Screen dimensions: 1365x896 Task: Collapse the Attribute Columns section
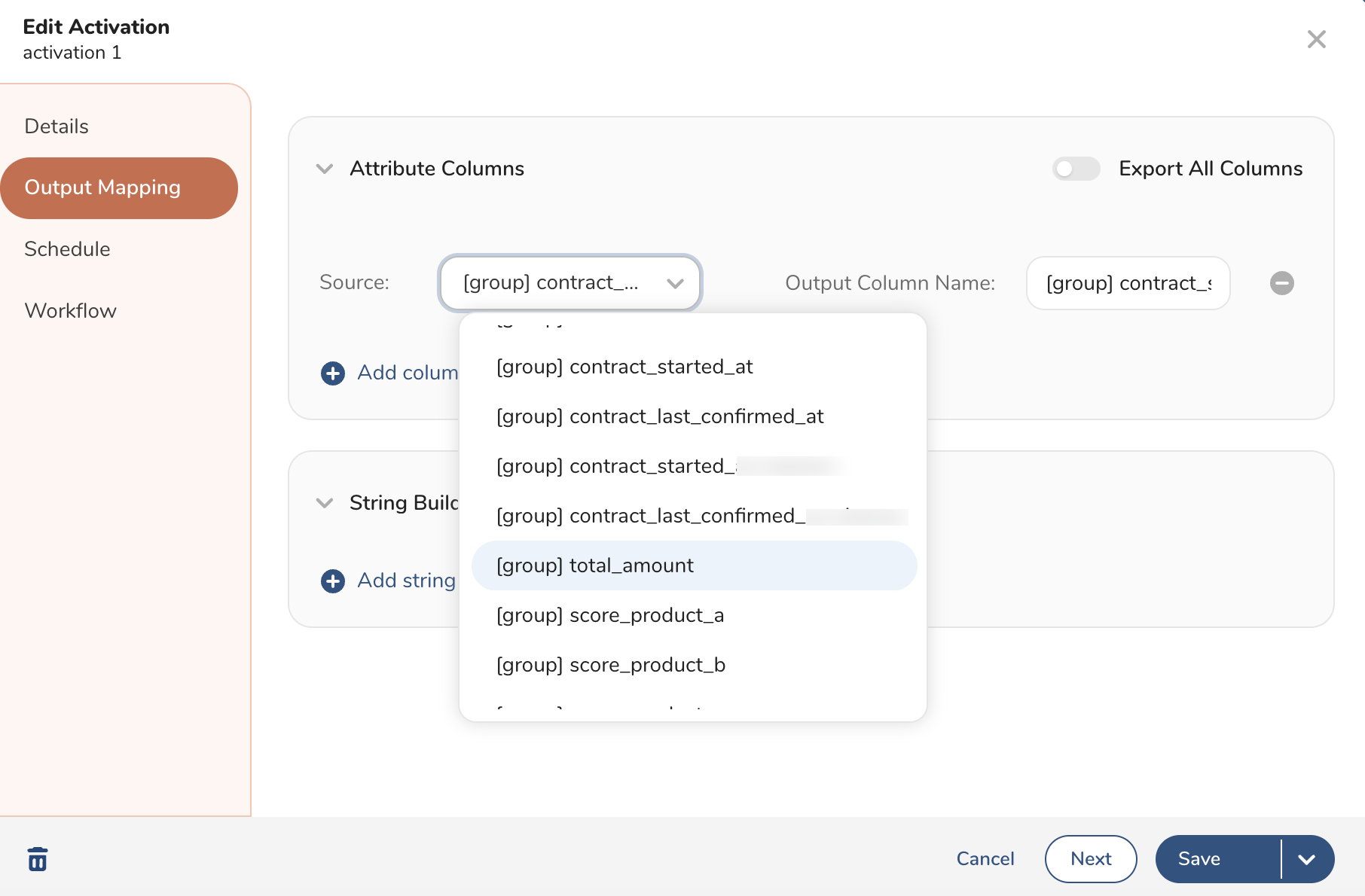pyautogui.click(x=325, y=169)
